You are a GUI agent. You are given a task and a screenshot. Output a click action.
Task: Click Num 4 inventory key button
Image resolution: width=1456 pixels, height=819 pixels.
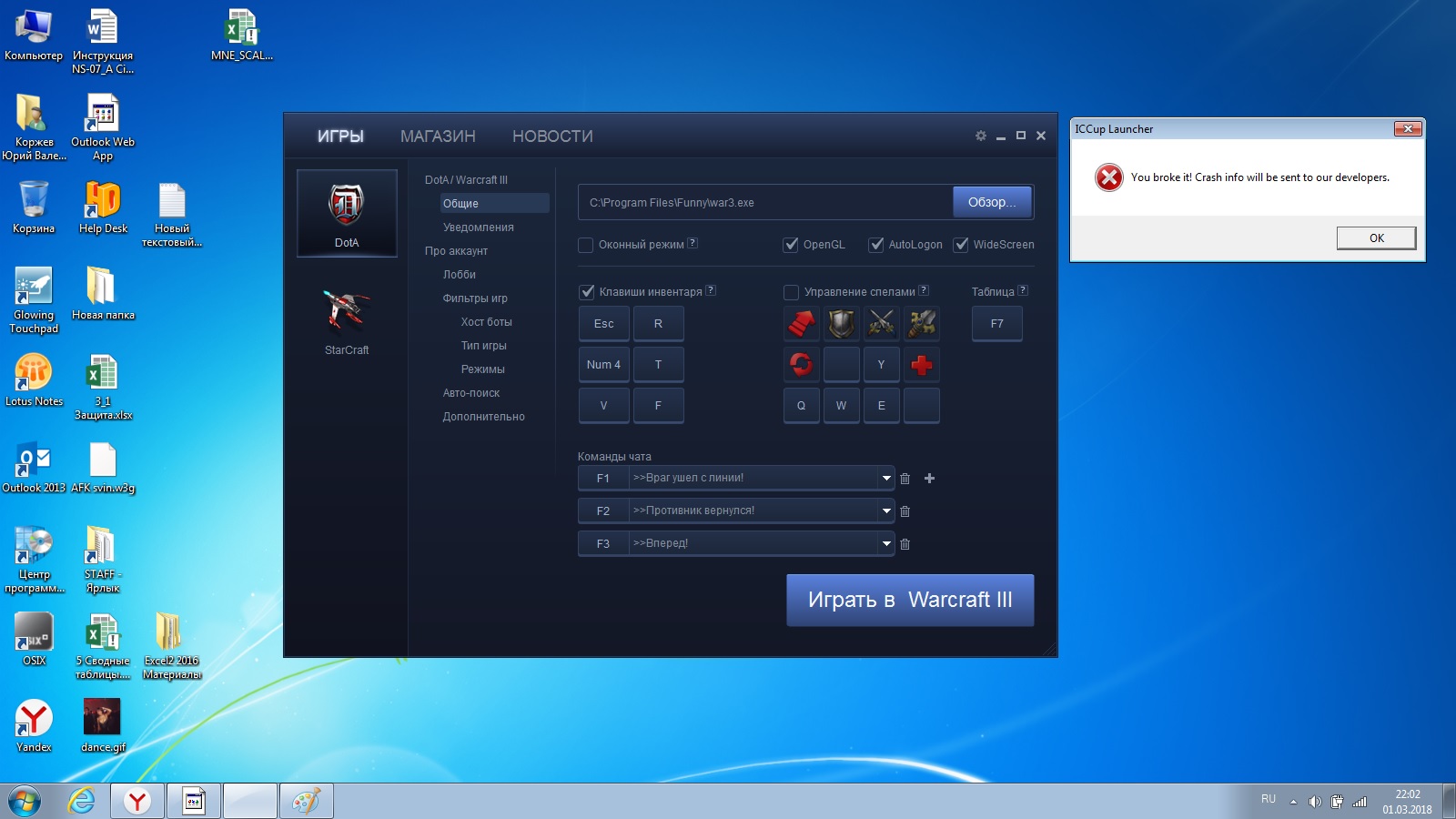pos(603,365)
